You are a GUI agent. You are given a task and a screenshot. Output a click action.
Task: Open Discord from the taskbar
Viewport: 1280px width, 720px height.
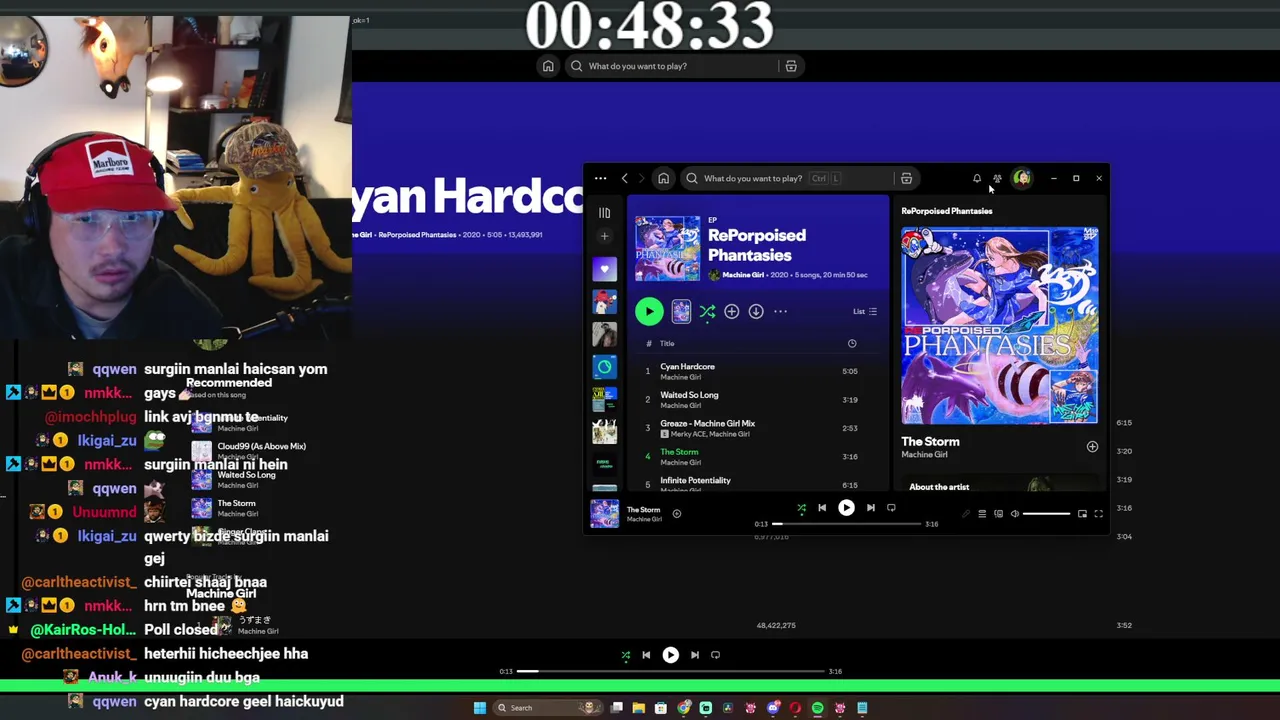click(773, 708)
